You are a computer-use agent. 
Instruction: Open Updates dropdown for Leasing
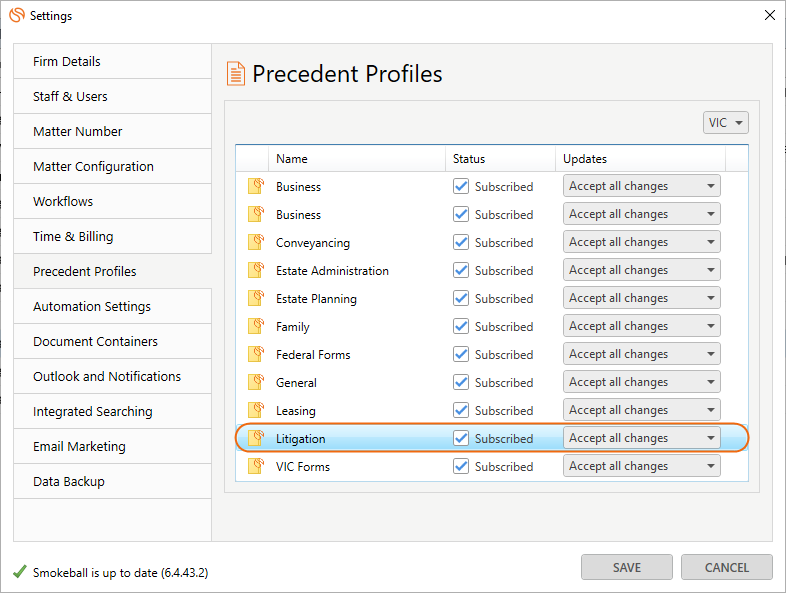(x=642, y=411)
